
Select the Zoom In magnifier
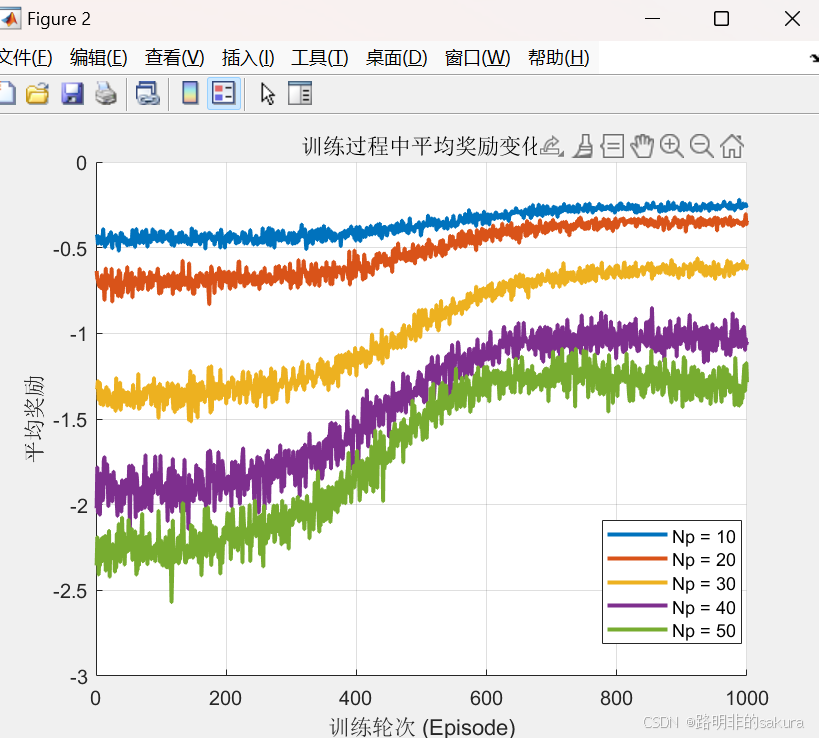point(671,146)
